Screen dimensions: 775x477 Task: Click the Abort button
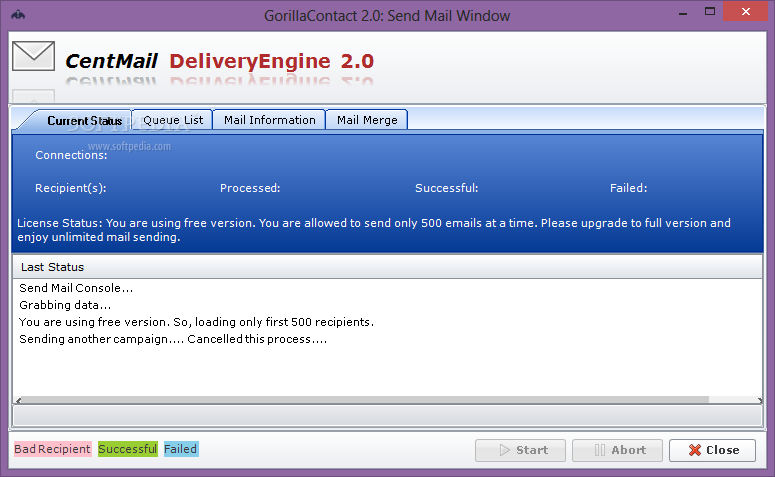click(x=617, y=450)
